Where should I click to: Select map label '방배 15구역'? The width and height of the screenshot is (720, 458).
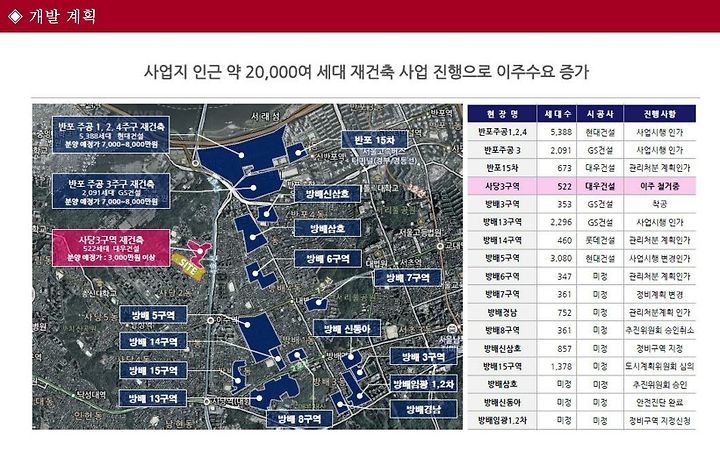tap(153, 370)
